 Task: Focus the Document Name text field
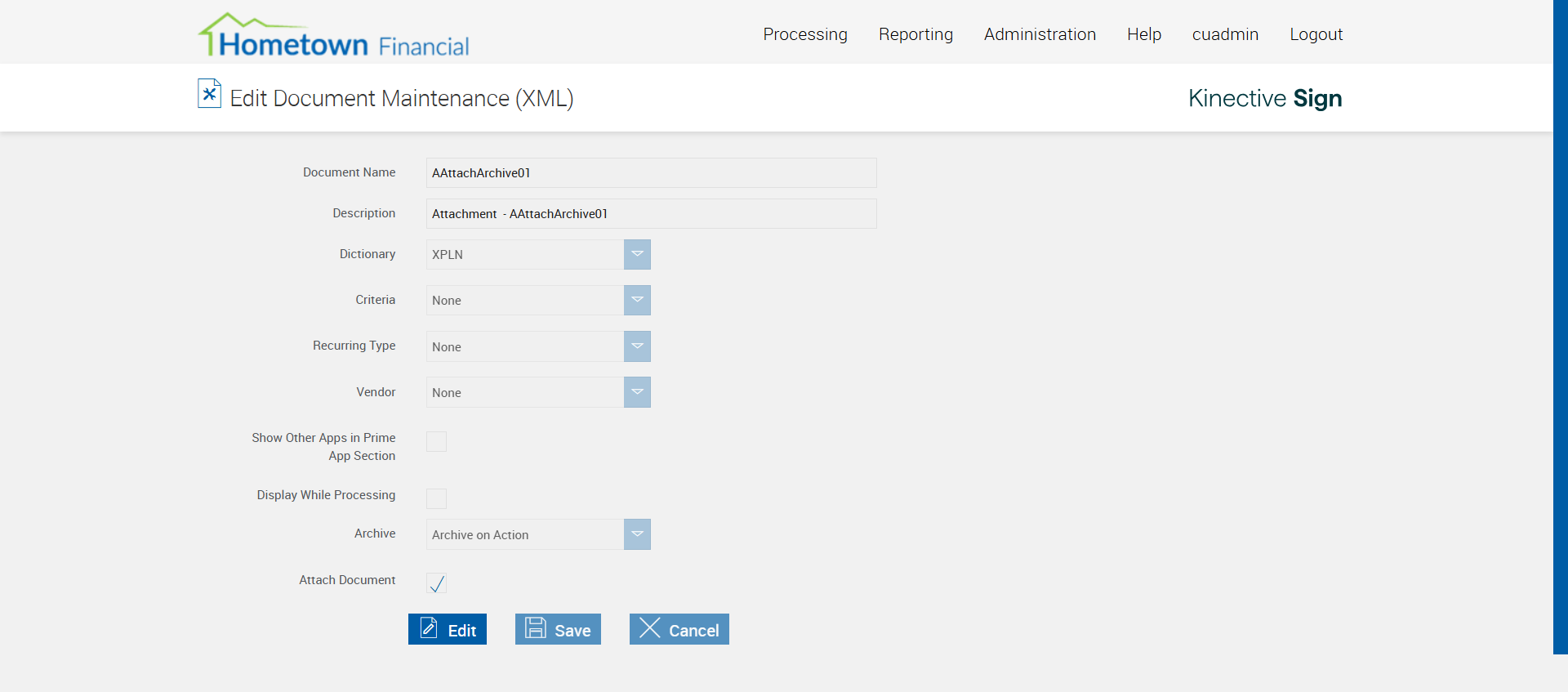651,173
